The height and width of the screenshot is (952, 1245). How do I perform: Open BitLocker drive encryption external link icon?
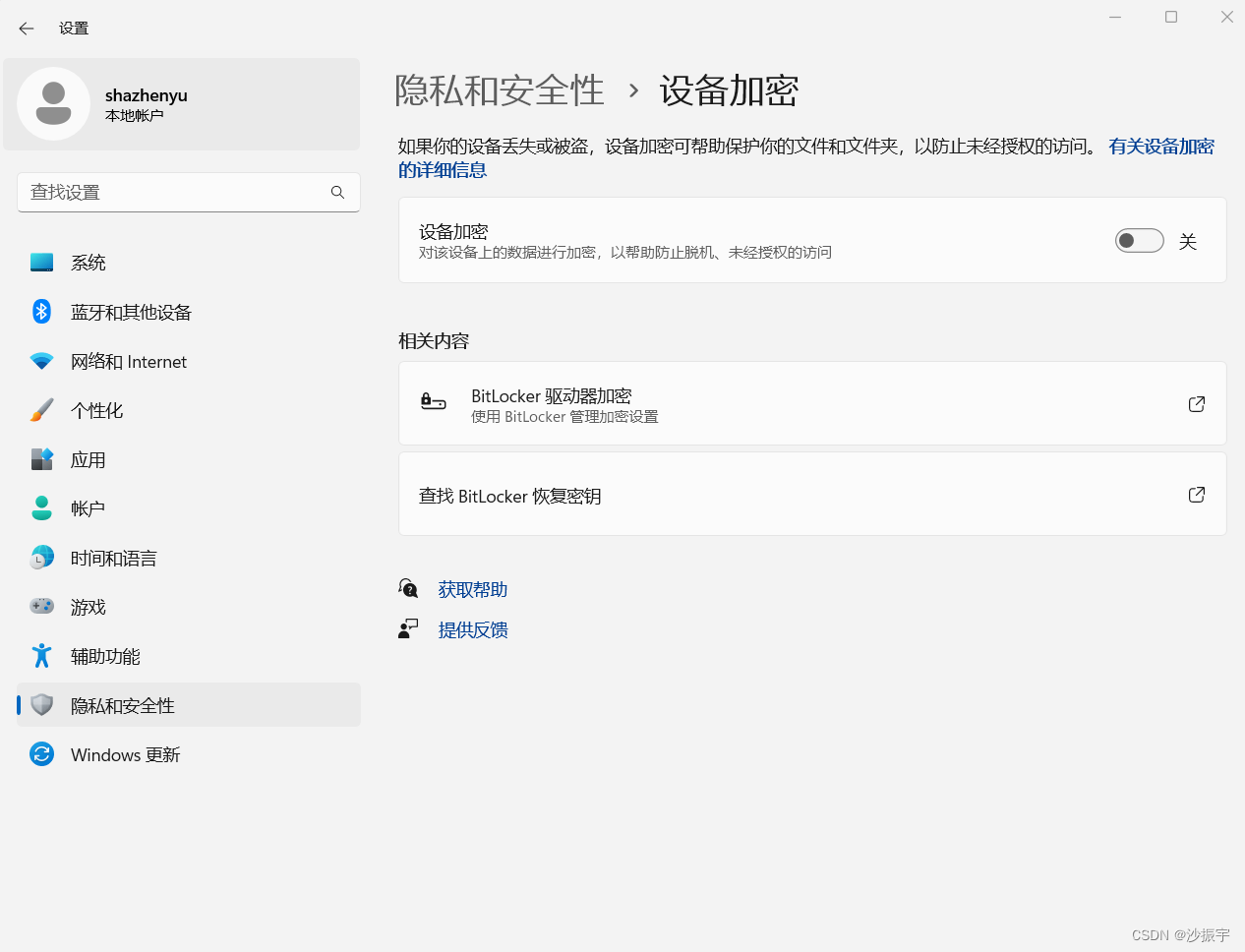coord(1197,404)
